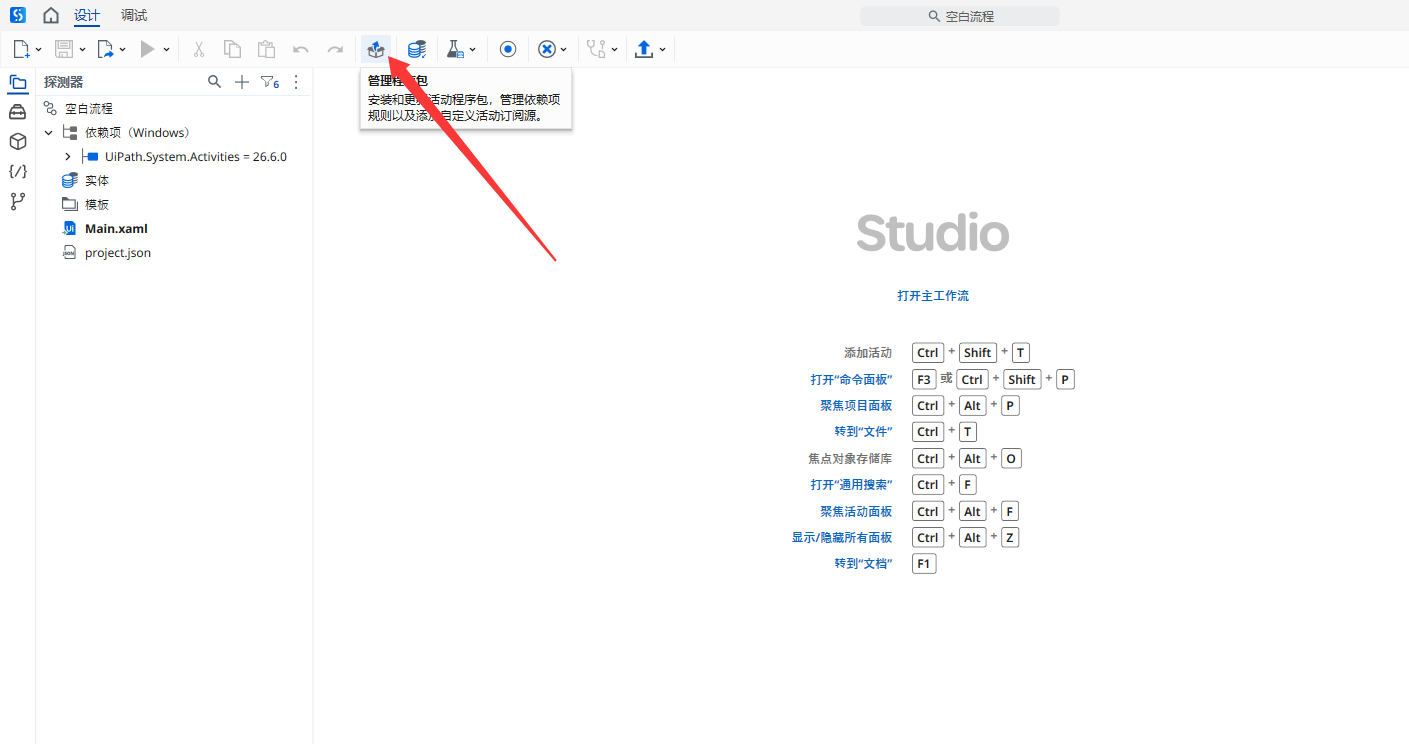Image resolution: width=1409 pixels, height=744 pixels.
Task: Open the Project explorer sidebar icon
Action: 18,82
